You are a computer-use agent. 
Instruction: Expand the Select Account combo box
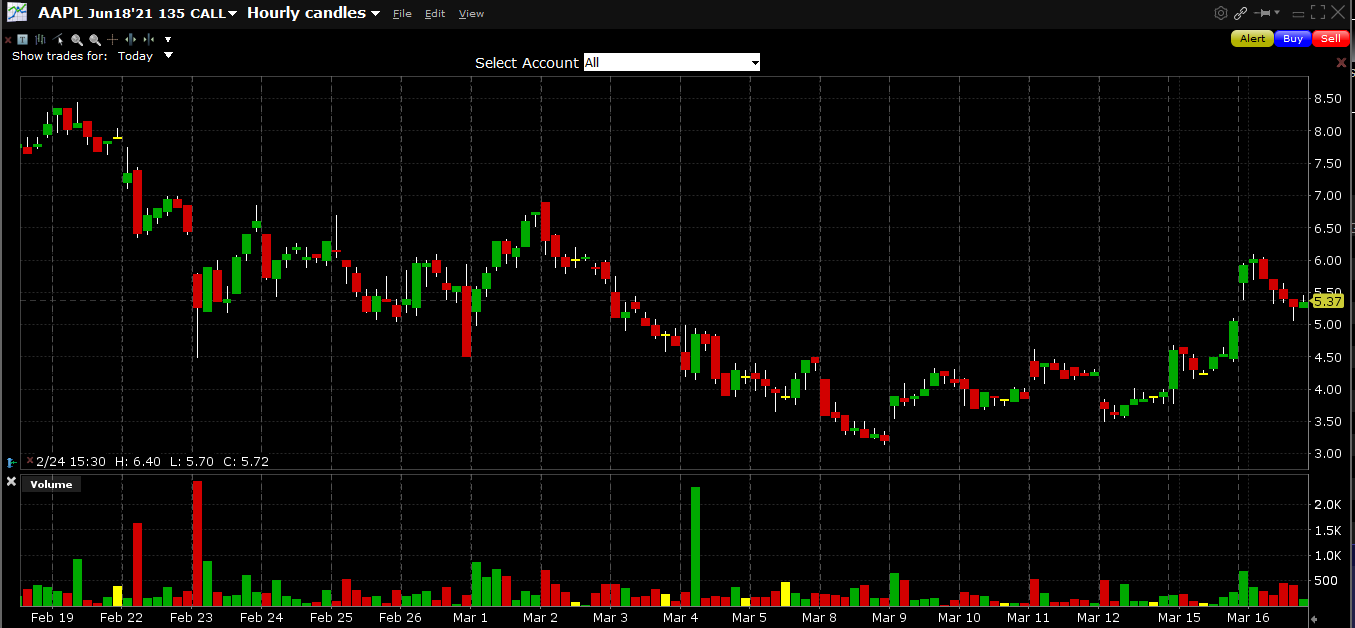pos(671,63)
